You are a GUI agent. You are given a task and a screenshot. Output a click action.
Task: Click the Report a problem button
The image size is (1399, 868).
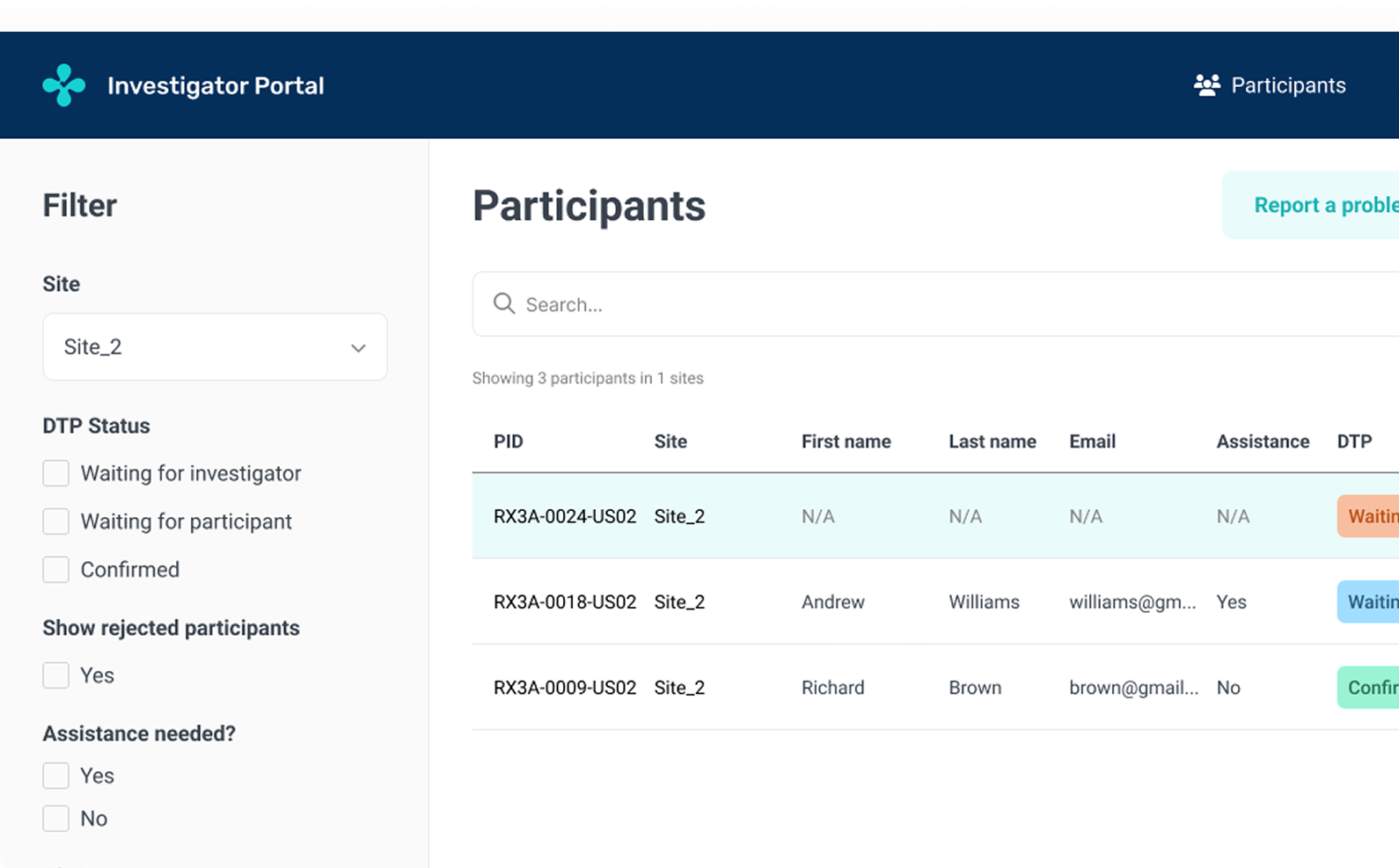pos(1310,205)
